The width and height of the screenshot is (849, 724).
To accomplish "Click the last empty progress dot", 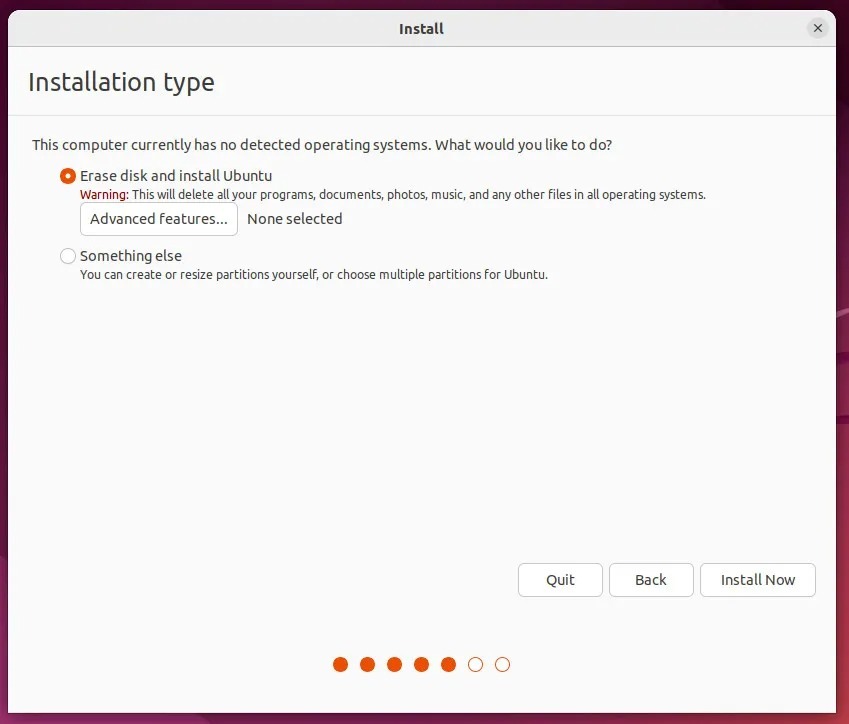I will 503,664.
